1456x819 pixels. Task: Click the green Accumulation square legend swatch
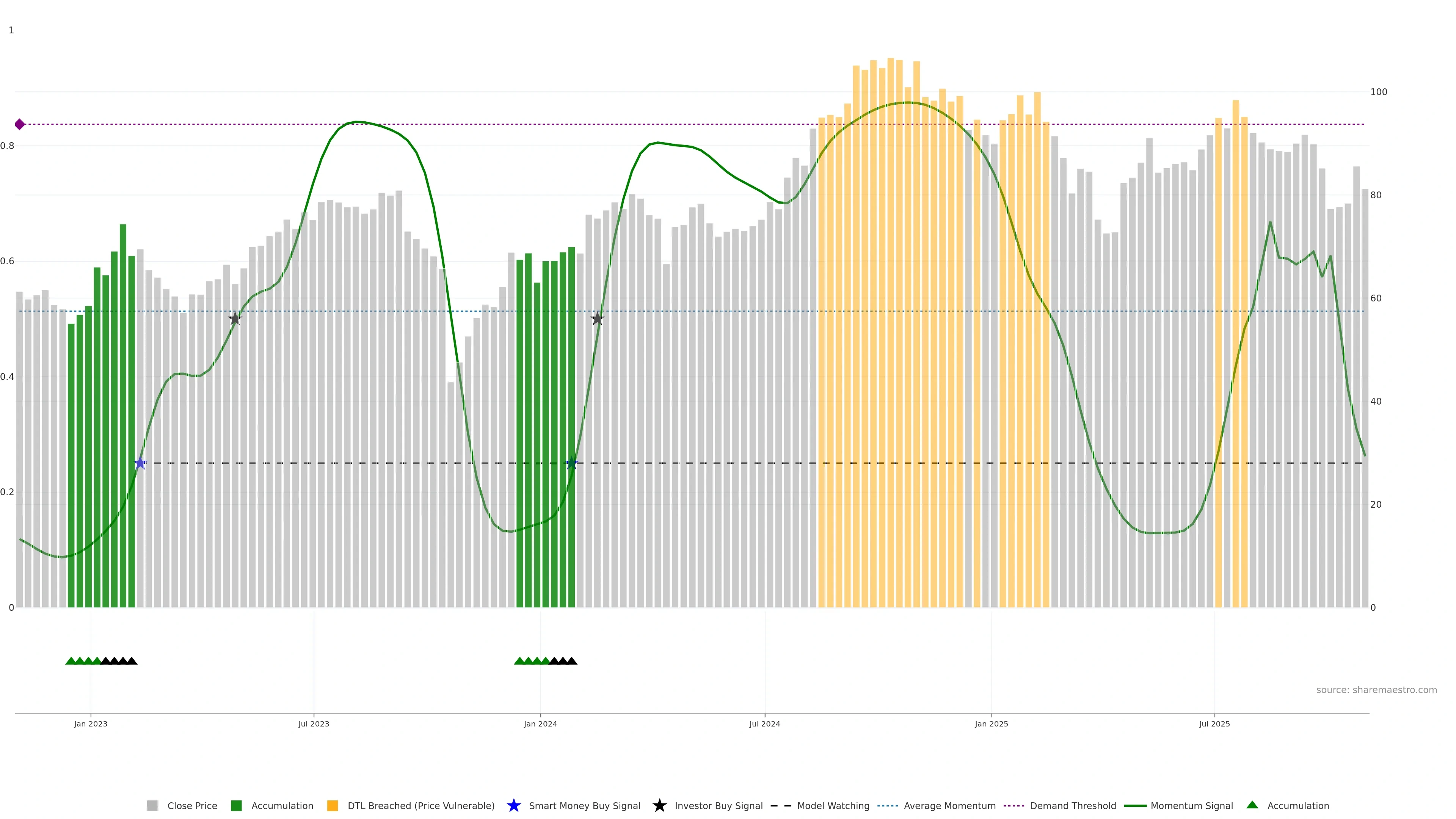[x=236, y=806]
